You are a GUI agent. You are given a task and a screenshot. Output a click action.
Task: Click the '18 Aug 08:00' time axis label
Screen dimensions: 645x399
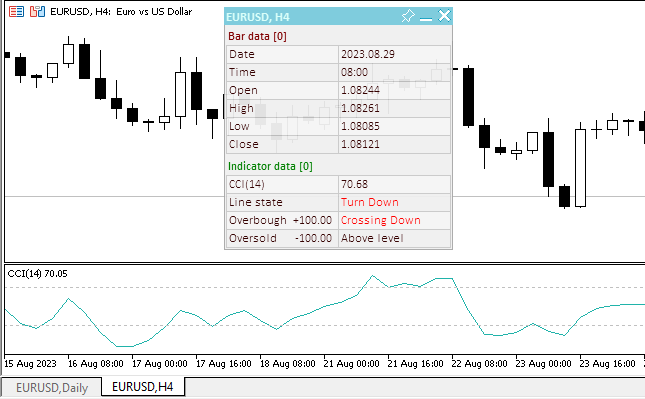[x=288, y=364]
